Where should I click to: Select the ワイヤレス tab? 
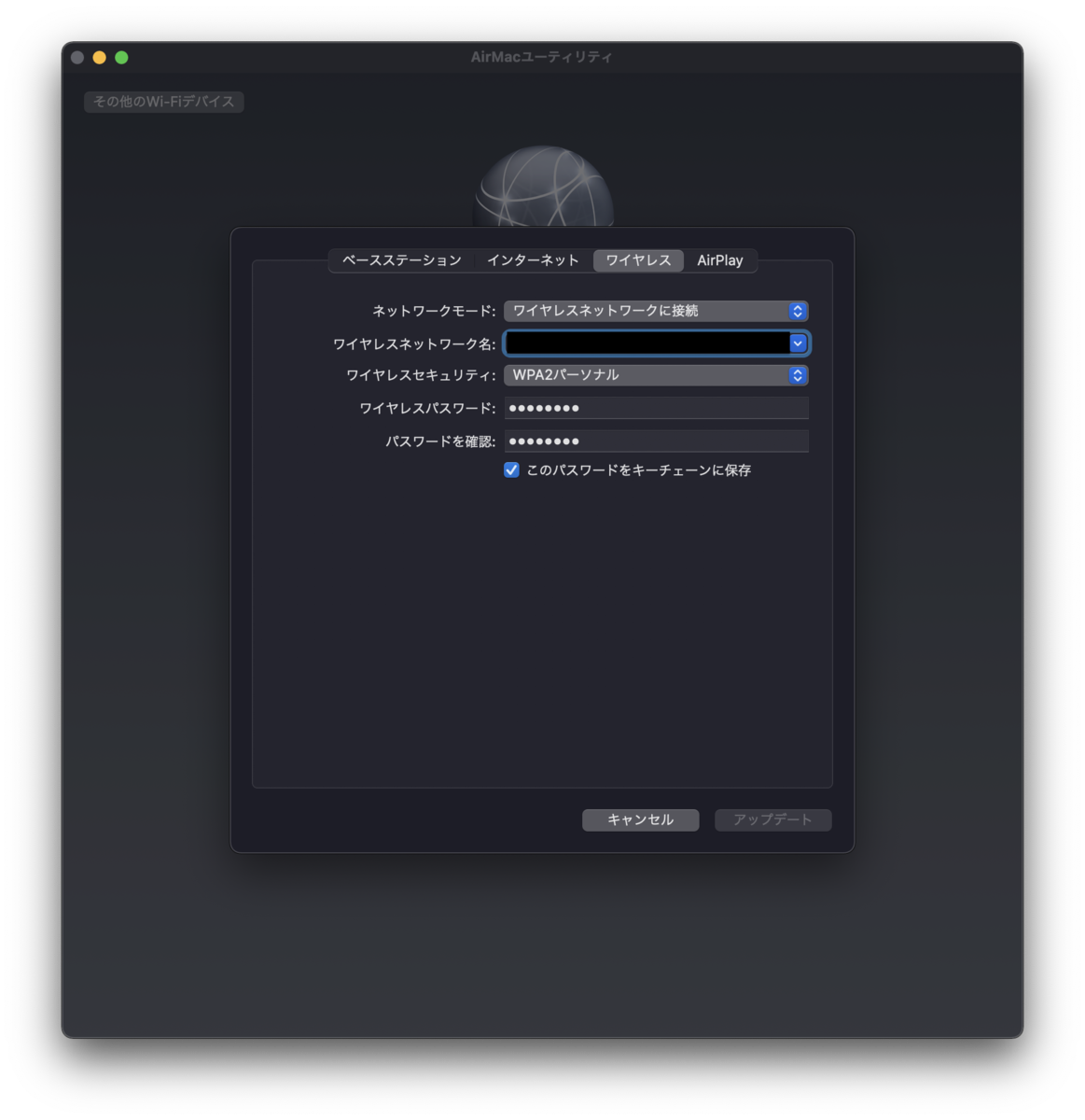point(638,260)
